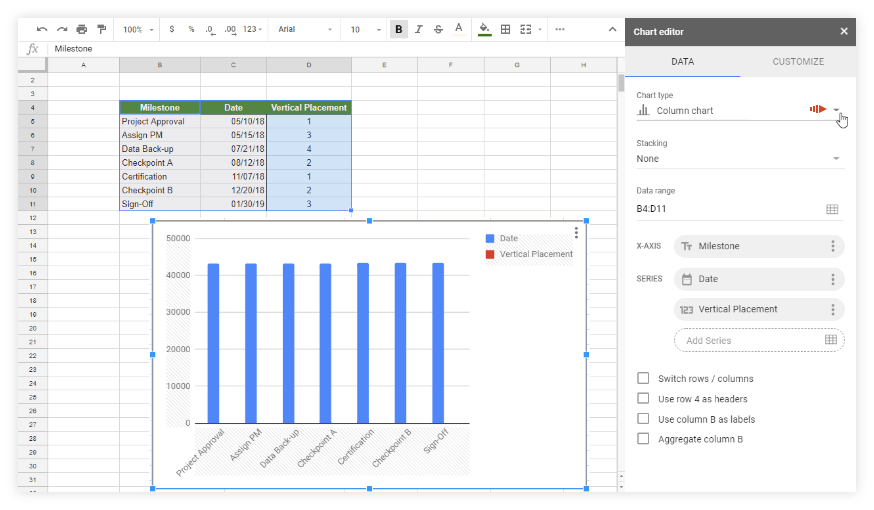Click the data range grid icon
Image resolution: width=874 pixels, height=510 pixels.
click(832, 209)
